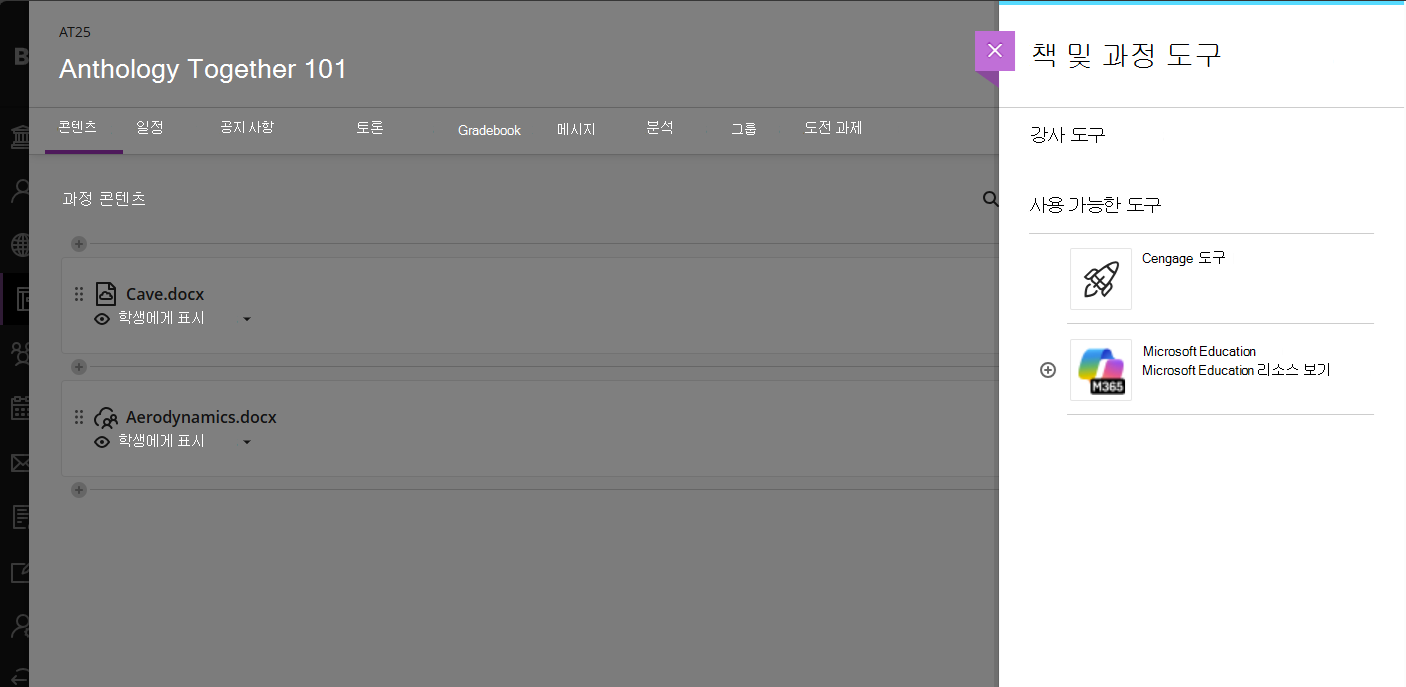Viewport: 1406px width, 687px height.
Task: Open the 토론 tab
Action: point(370,128)
